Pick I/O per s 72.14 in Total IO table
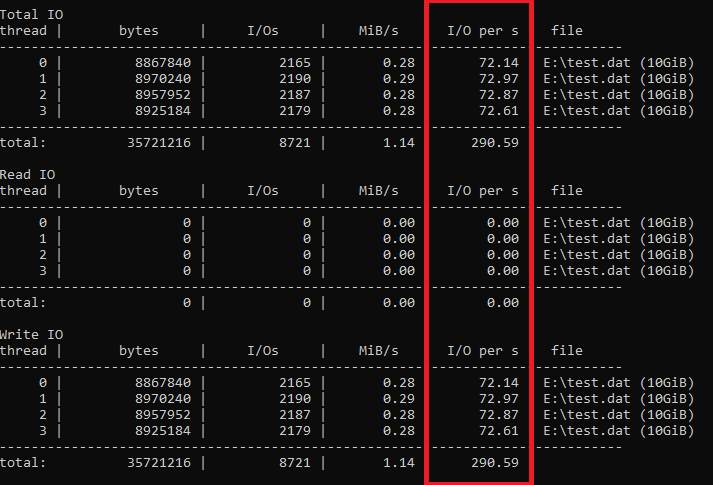Viewport: 713px width, 485px height. pyautogui.click(x=499, y=63)
